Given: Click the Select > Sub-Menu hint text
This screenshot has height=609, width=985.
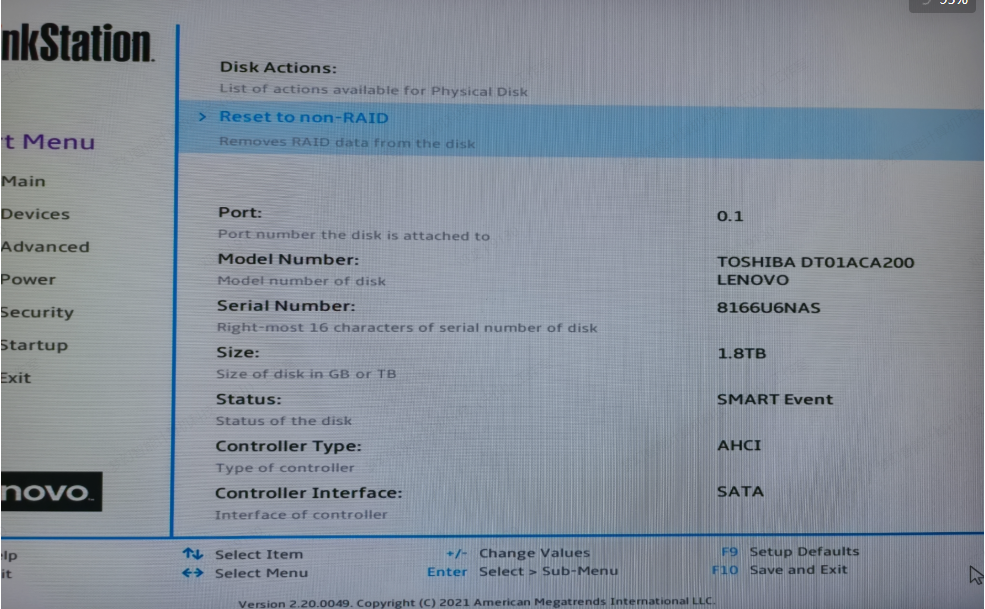Looking at the screenshot, I should (548, 571).
